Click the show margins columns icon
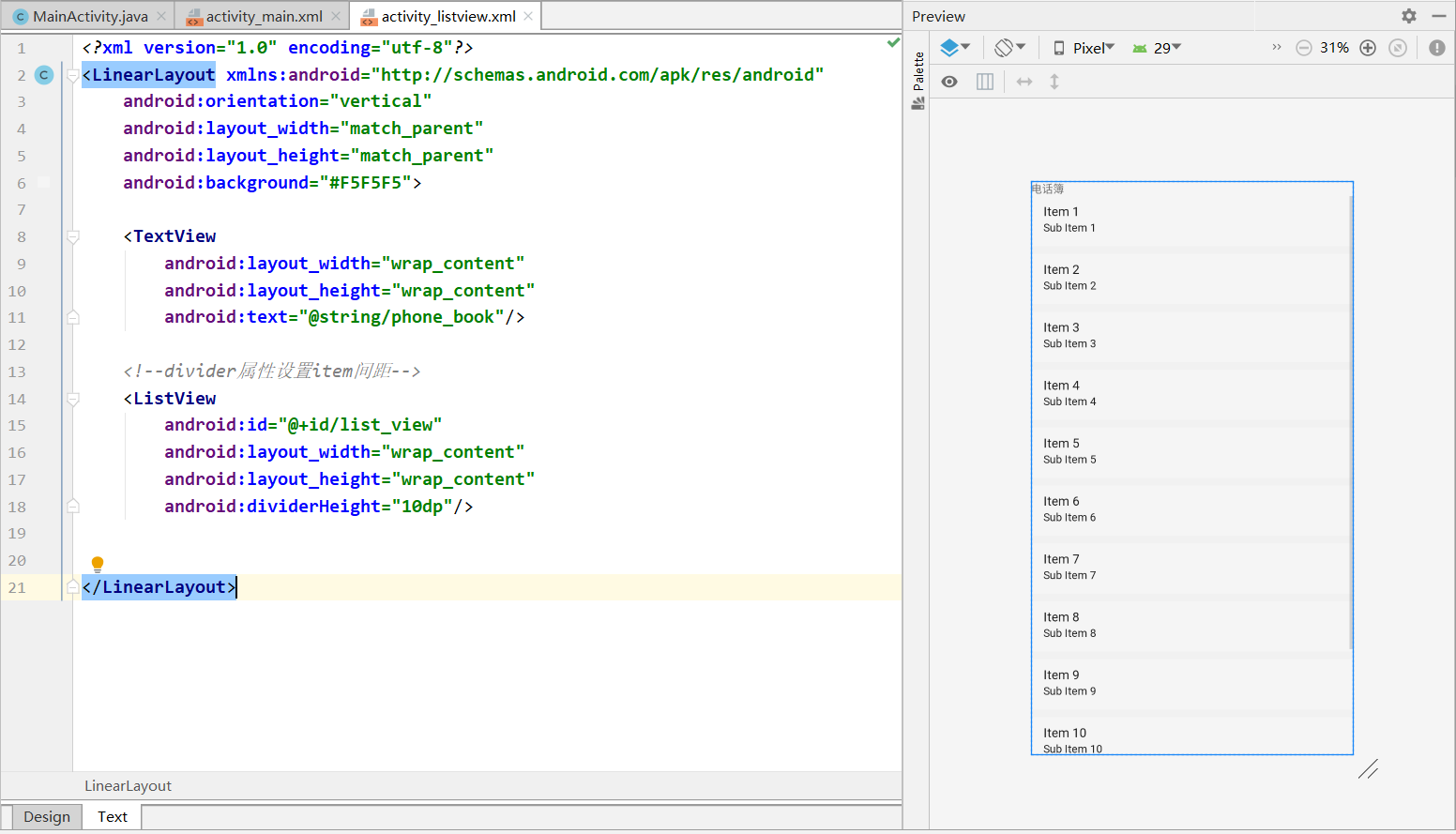The image size is (1456, 834). click(985, 82)
